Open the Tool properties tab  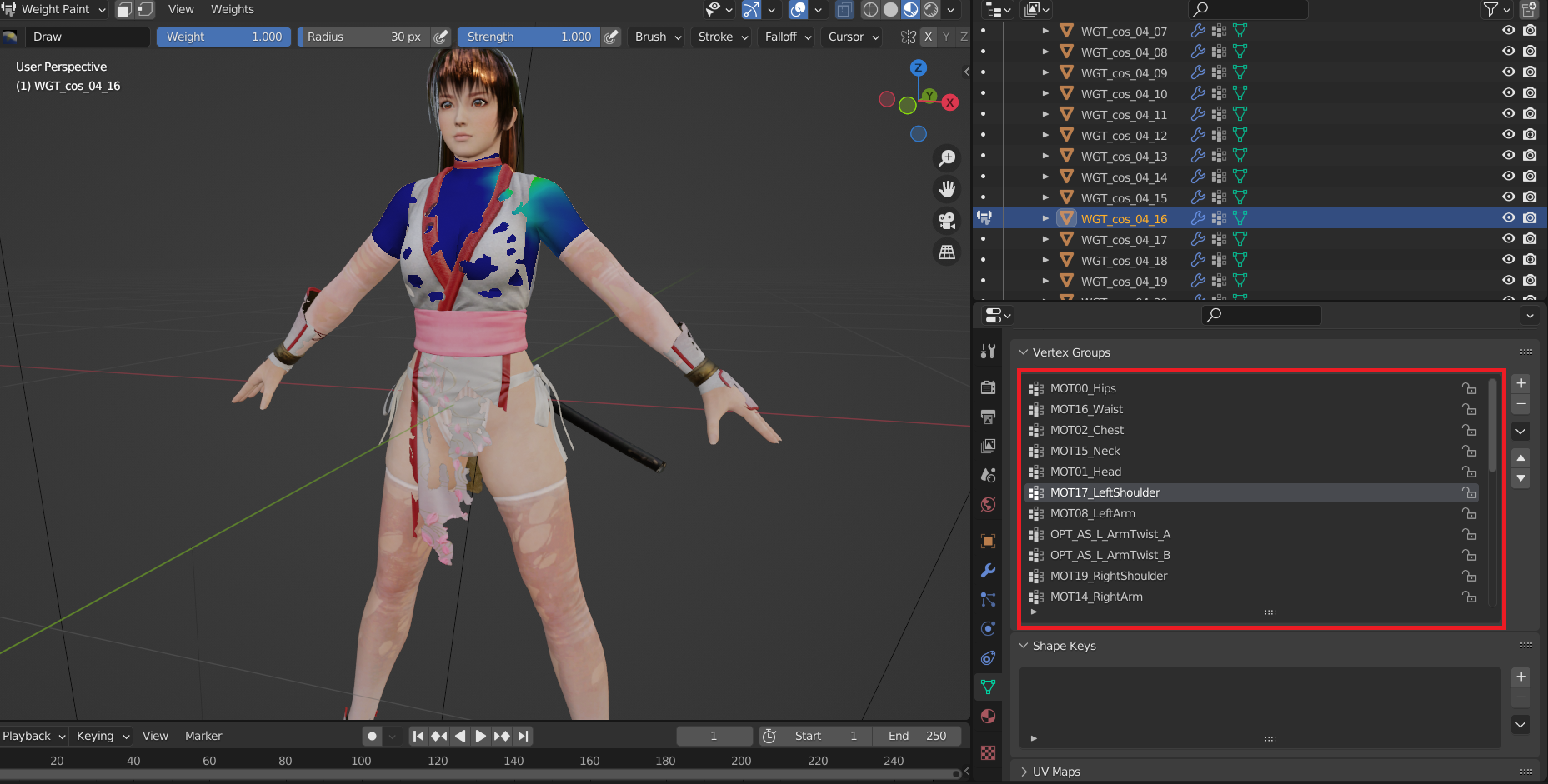pos(988,351)
